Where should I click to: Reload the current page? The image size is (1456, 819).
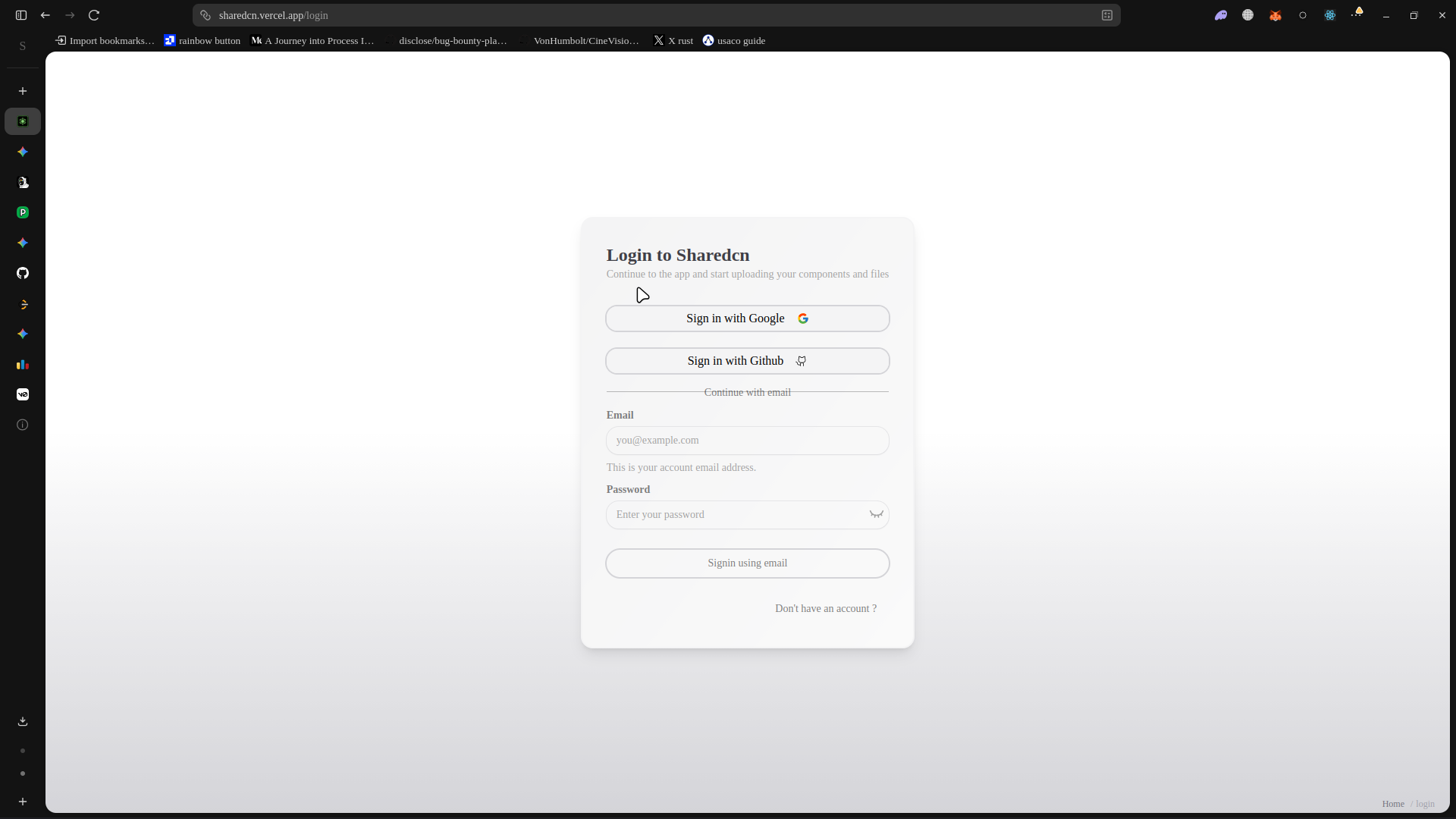(93, 15)
